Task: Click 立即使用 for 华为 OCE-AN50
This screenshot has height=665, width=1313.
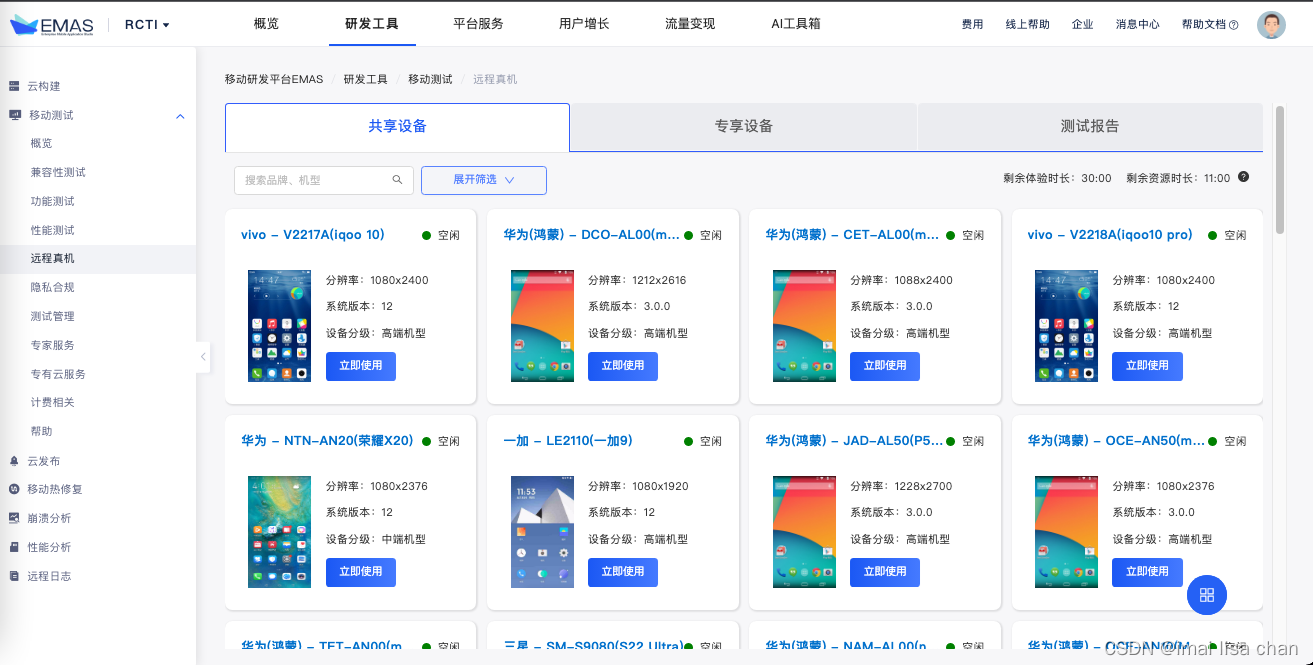Action: pos(1147,572)
